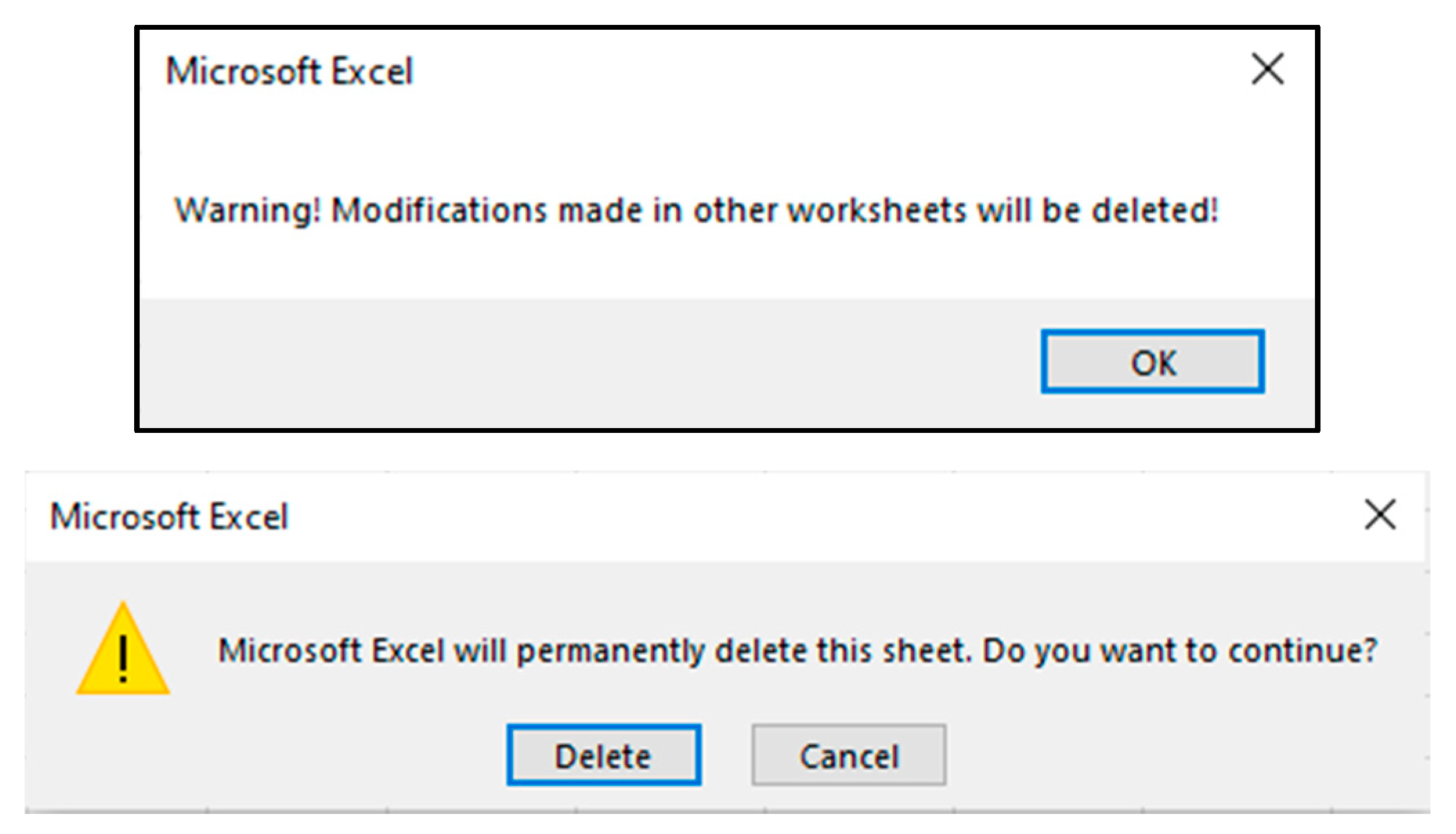Click the top dialog's Microsoft Excel title
The image size is (1456, 834).
[x=289, y=71]
